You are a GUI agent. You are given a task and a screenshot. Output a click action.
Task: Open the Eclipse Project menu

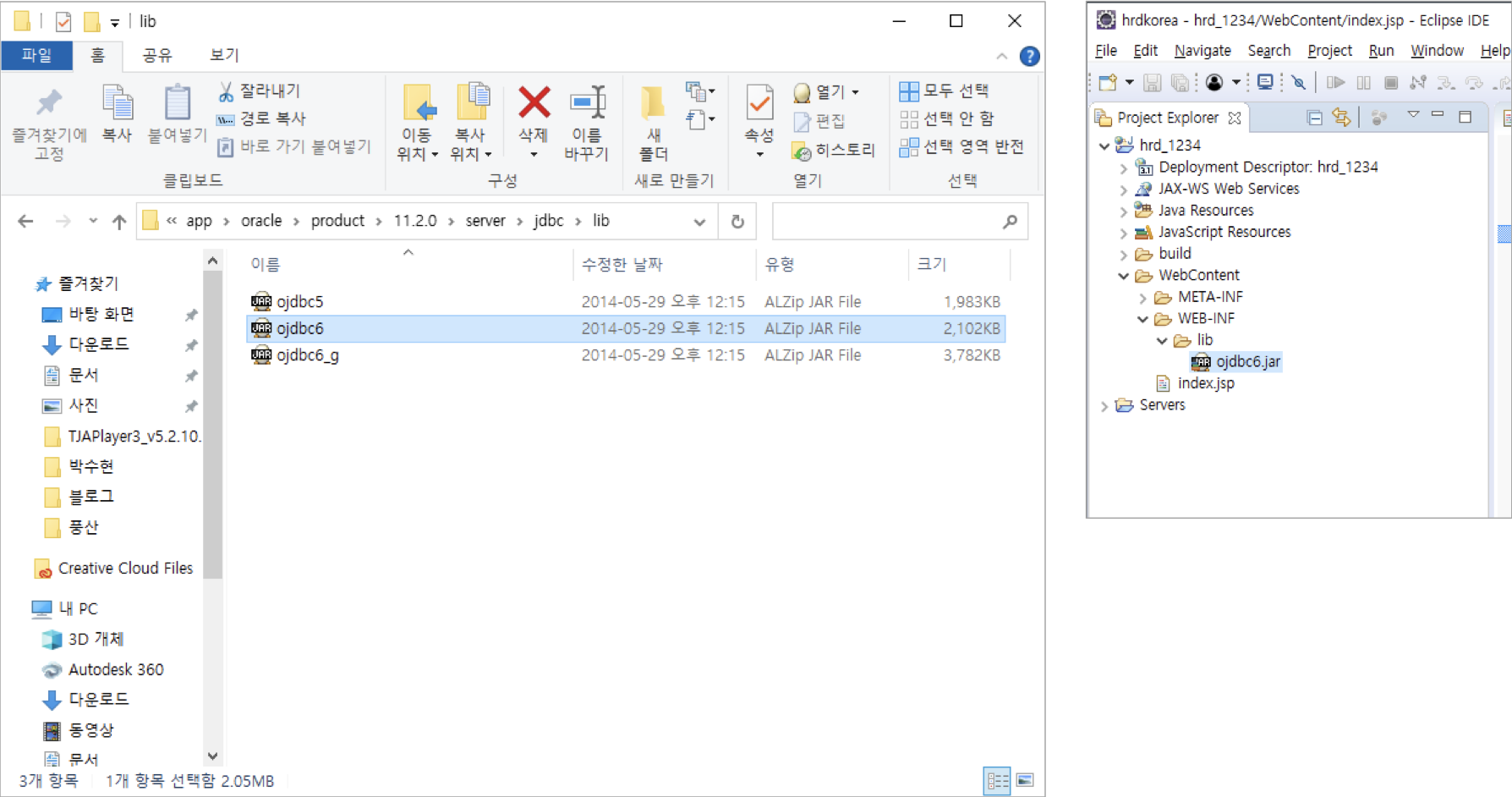[x=1329, y=51]
